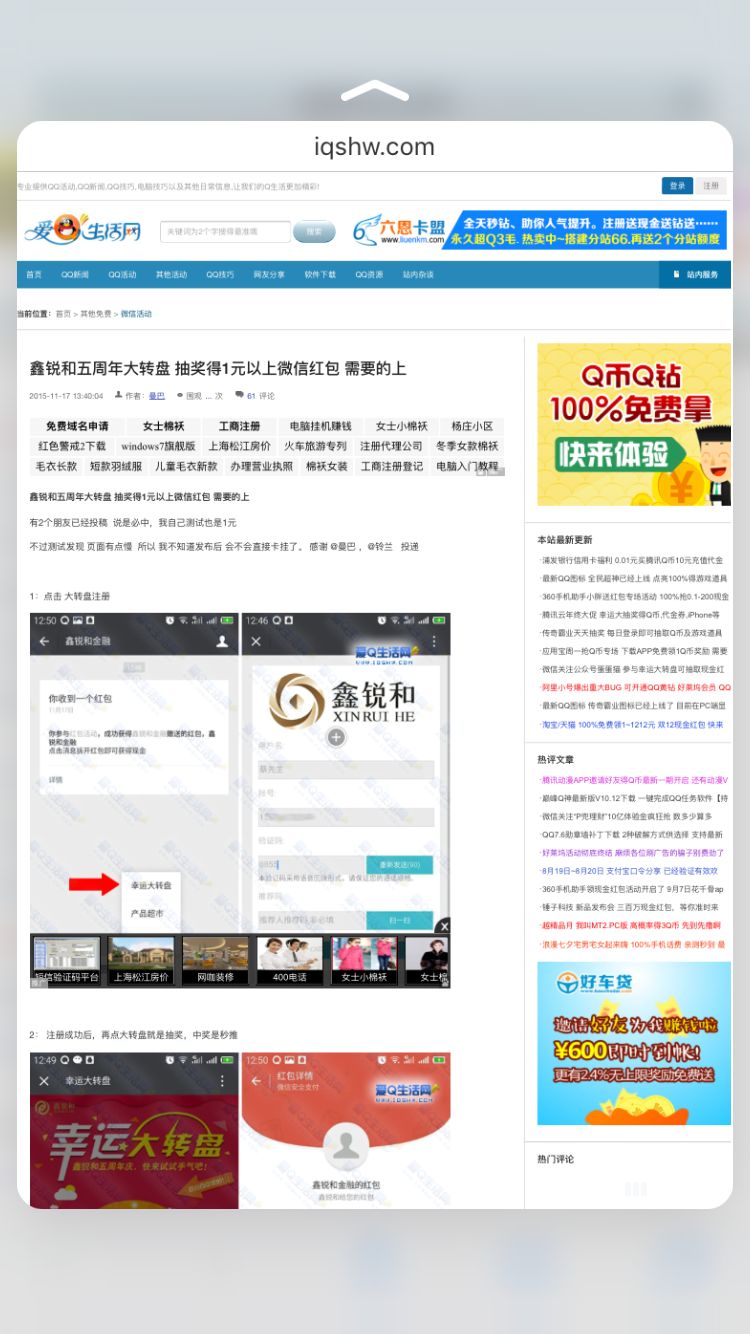Screen dimensions: 750x1334
Task: Open the 软件下载 navigation tab
Action: coord(320,274)
